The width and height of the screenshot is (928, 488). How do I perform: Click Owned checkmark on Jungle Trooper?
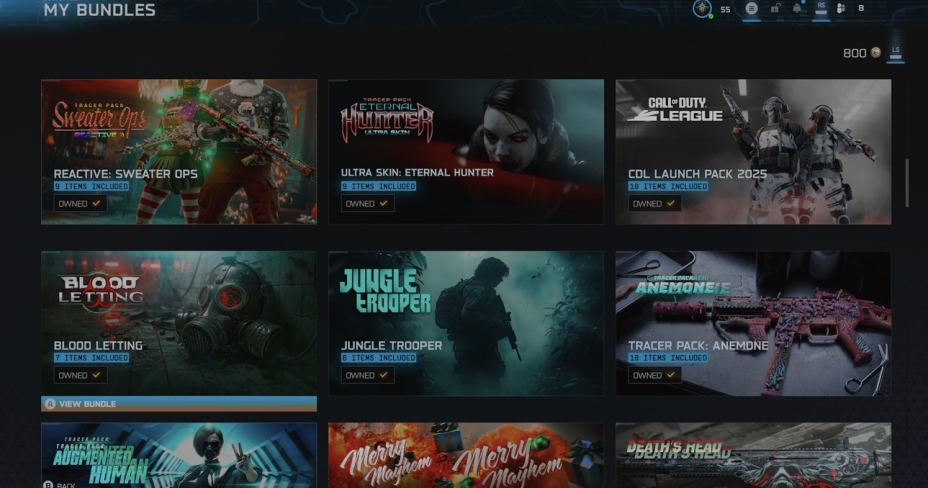pyautogui.click(x=384, y=375)
